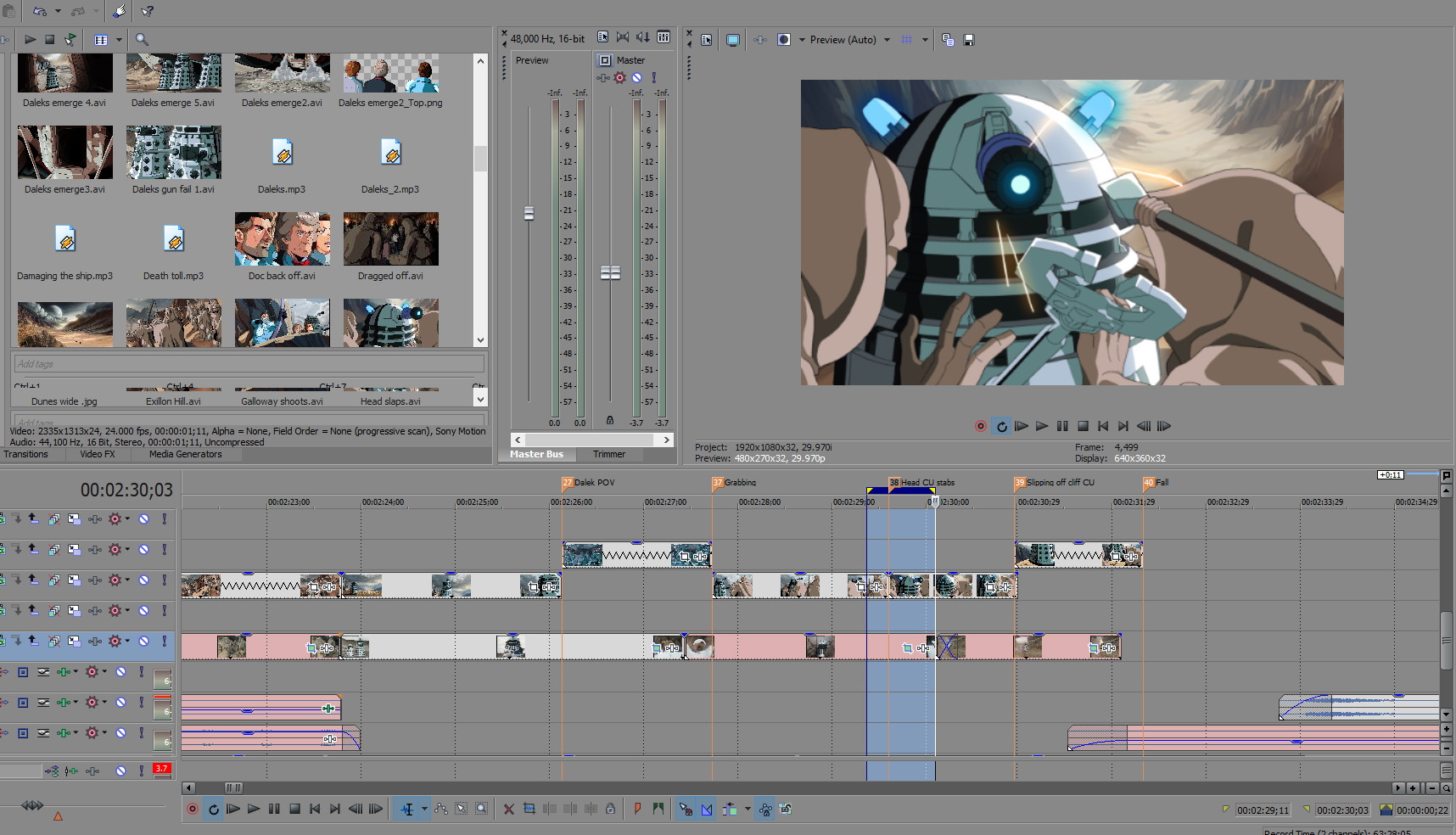
Task: Save preview snapshot to file
Action: 969,40
